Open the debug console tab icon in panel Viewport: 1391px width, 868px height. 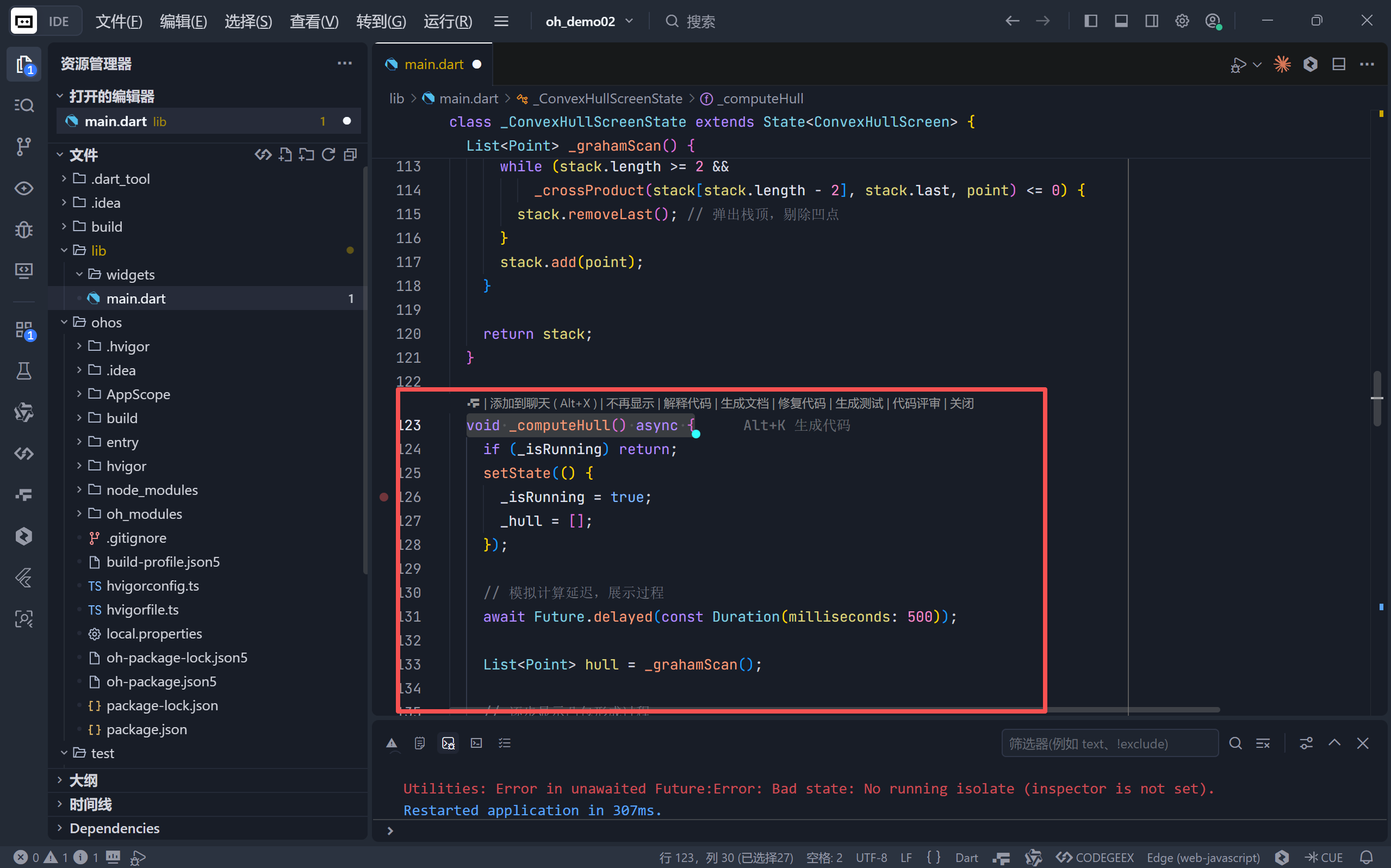(448, 743)
